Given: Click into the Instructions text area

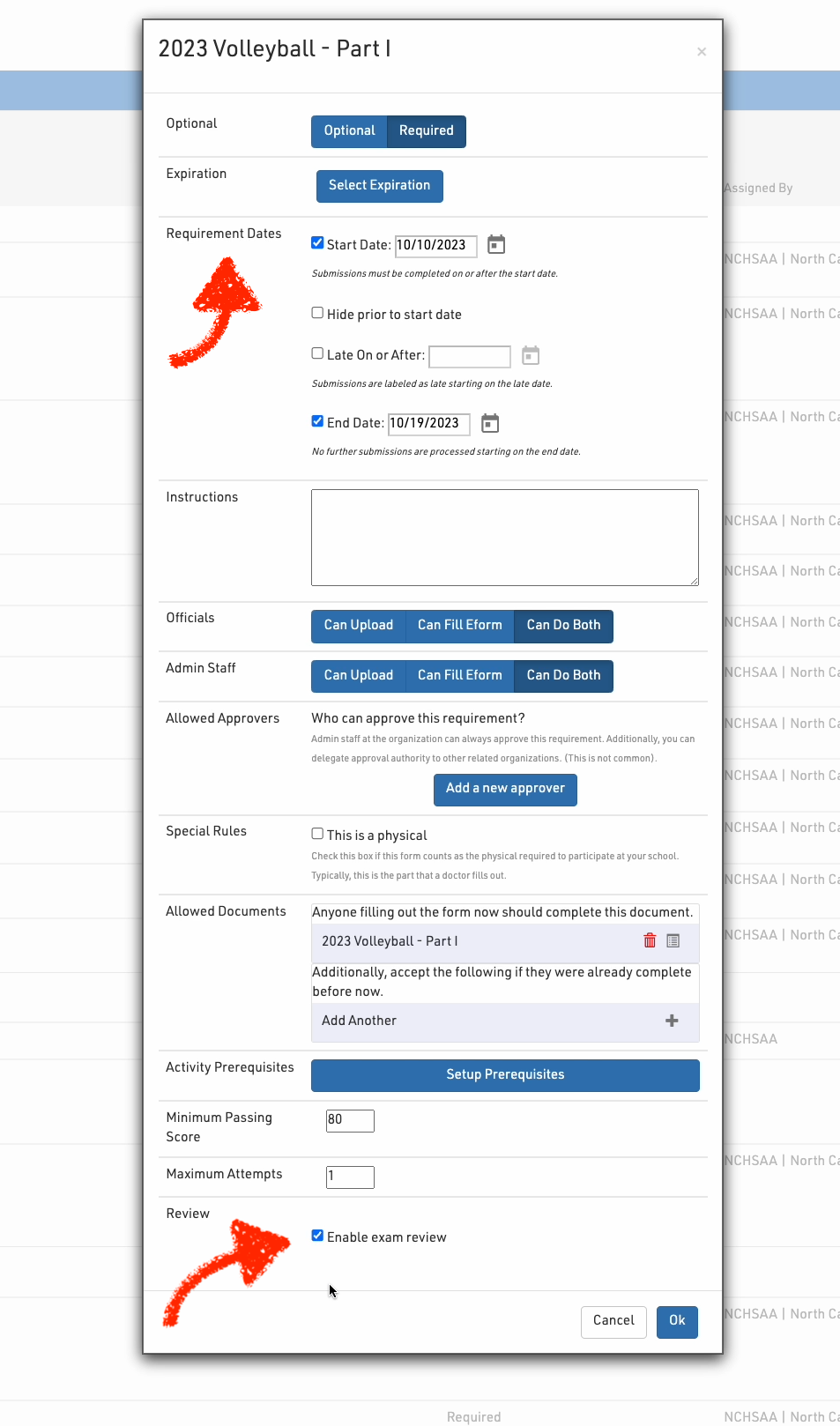Looking at the screenshot, I should click(x=504, y=538).
